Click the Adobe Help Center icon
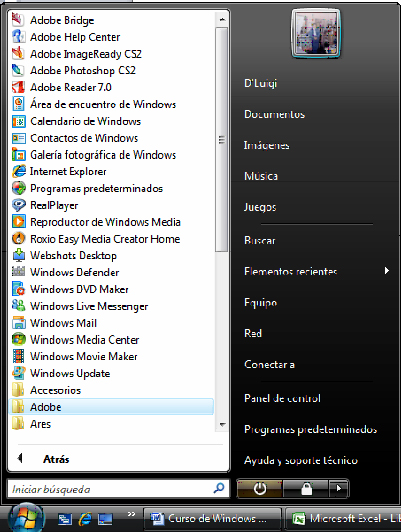The image size is (401, 532). (18, 37)
